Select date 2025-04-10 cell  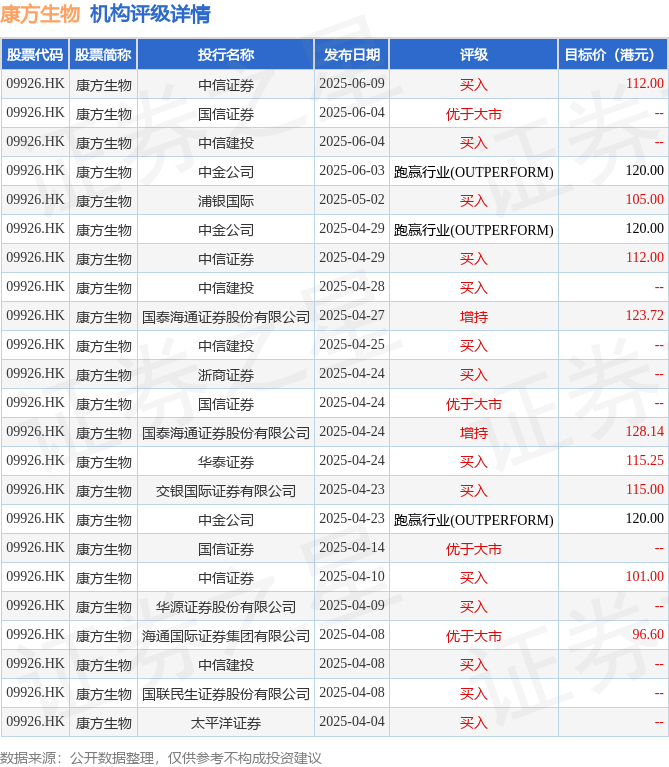click(x=352, y=576)
